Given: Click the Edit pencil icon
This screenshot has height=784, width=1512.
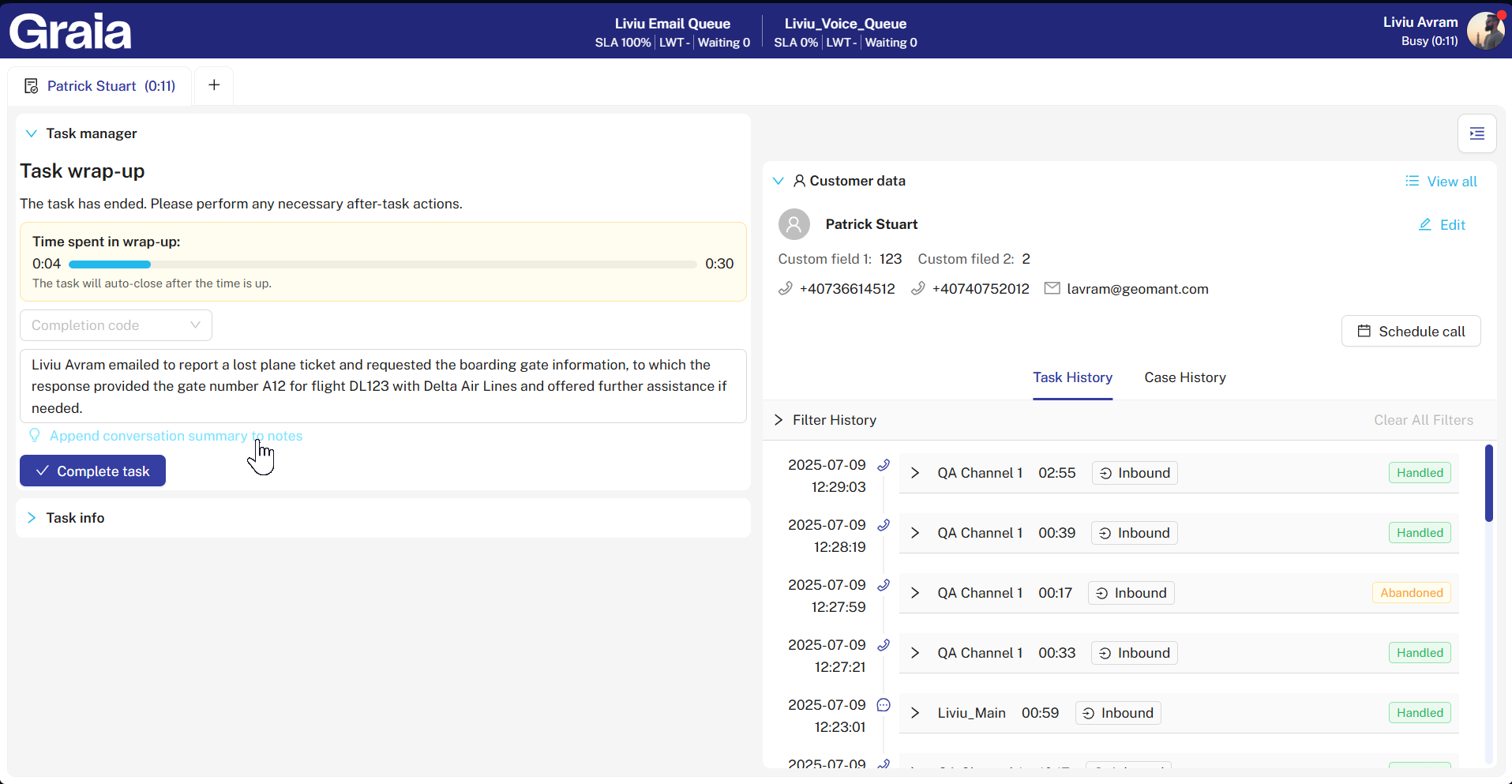Looking at the screenshot, I should click(x=1425, y=225).
